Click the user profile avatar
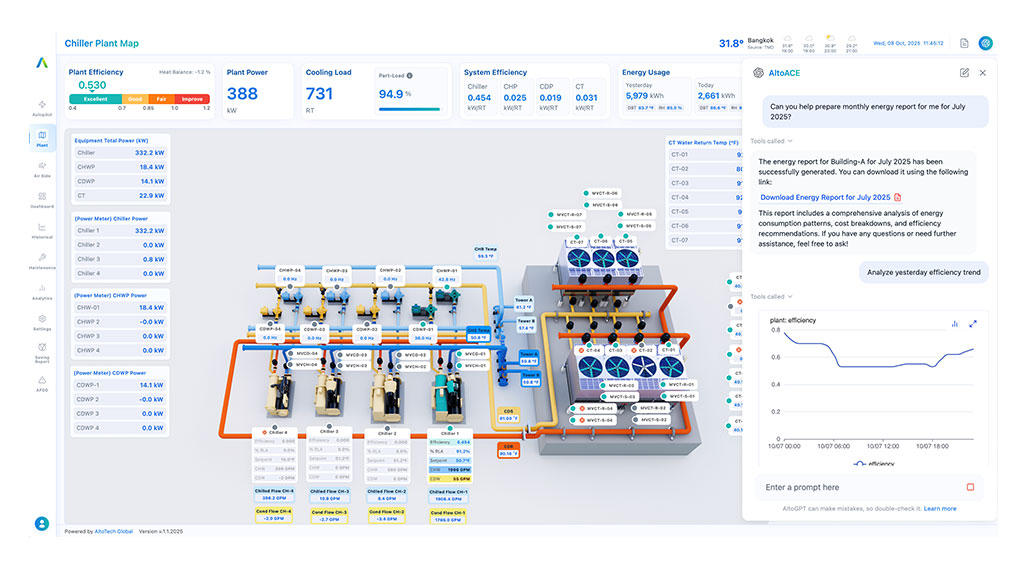Screen dimensions: 1024x570 [42, 523]
